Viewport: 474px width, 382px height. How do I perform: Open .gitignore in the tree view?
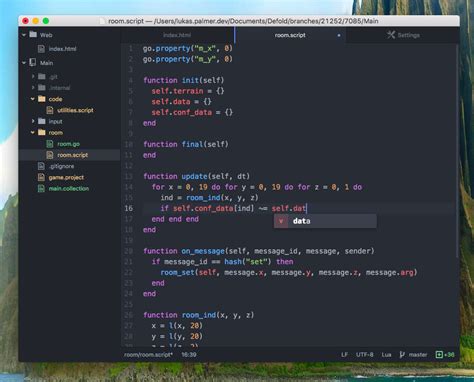coord(62,166)
